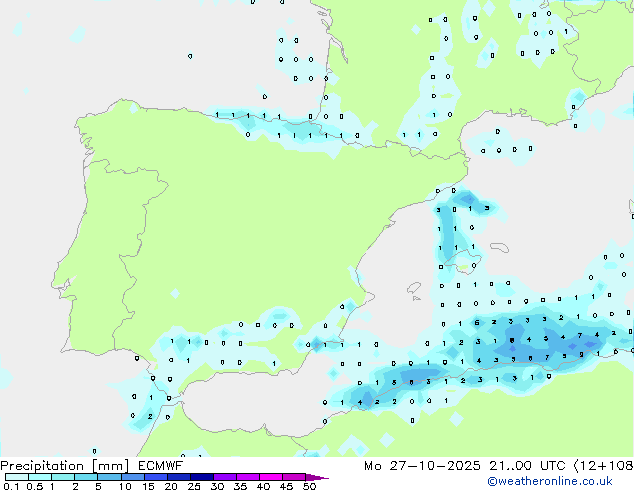Viewport: 634px width, 490px height.
Task: Click the above-50 mm legend arrow tip
Action: click(x=317, y=477)
